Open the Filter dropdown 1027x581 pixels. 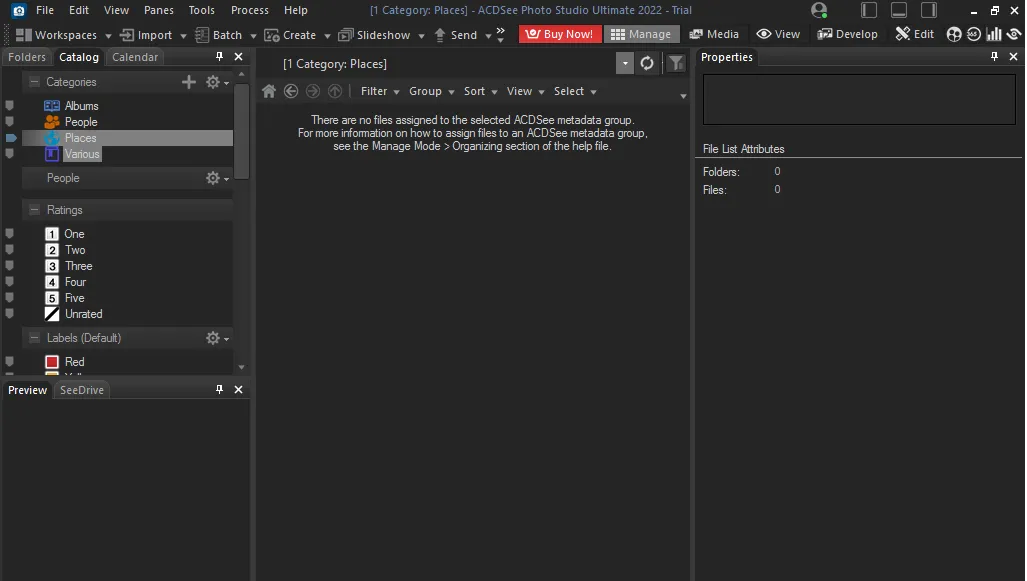click(x=380, y=91)
